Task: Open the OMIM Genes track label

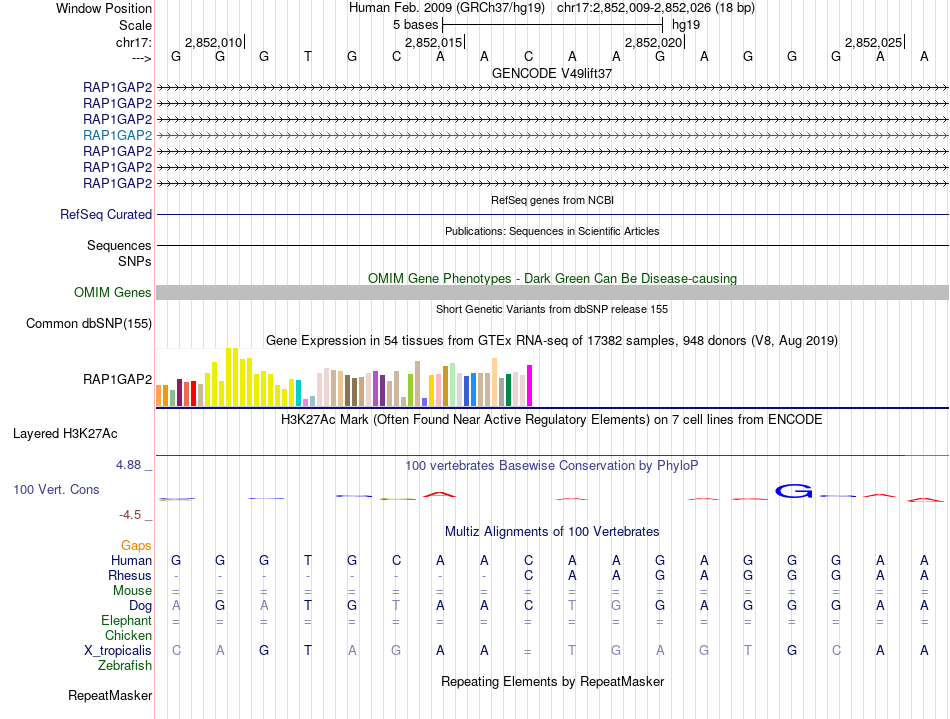Action: 113,293
